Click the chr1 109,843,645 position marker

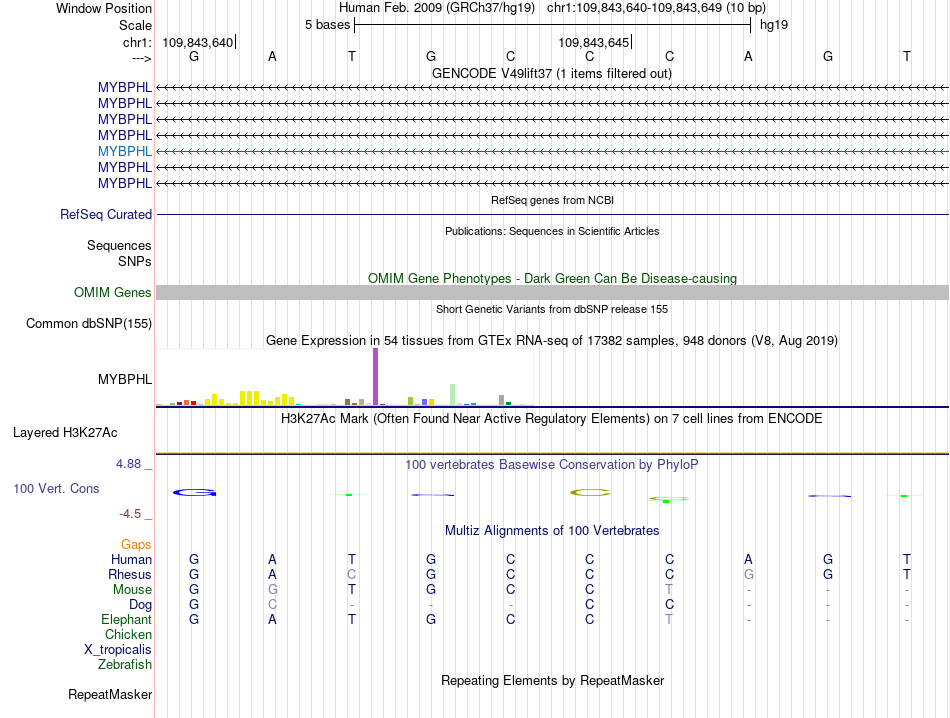595,42
